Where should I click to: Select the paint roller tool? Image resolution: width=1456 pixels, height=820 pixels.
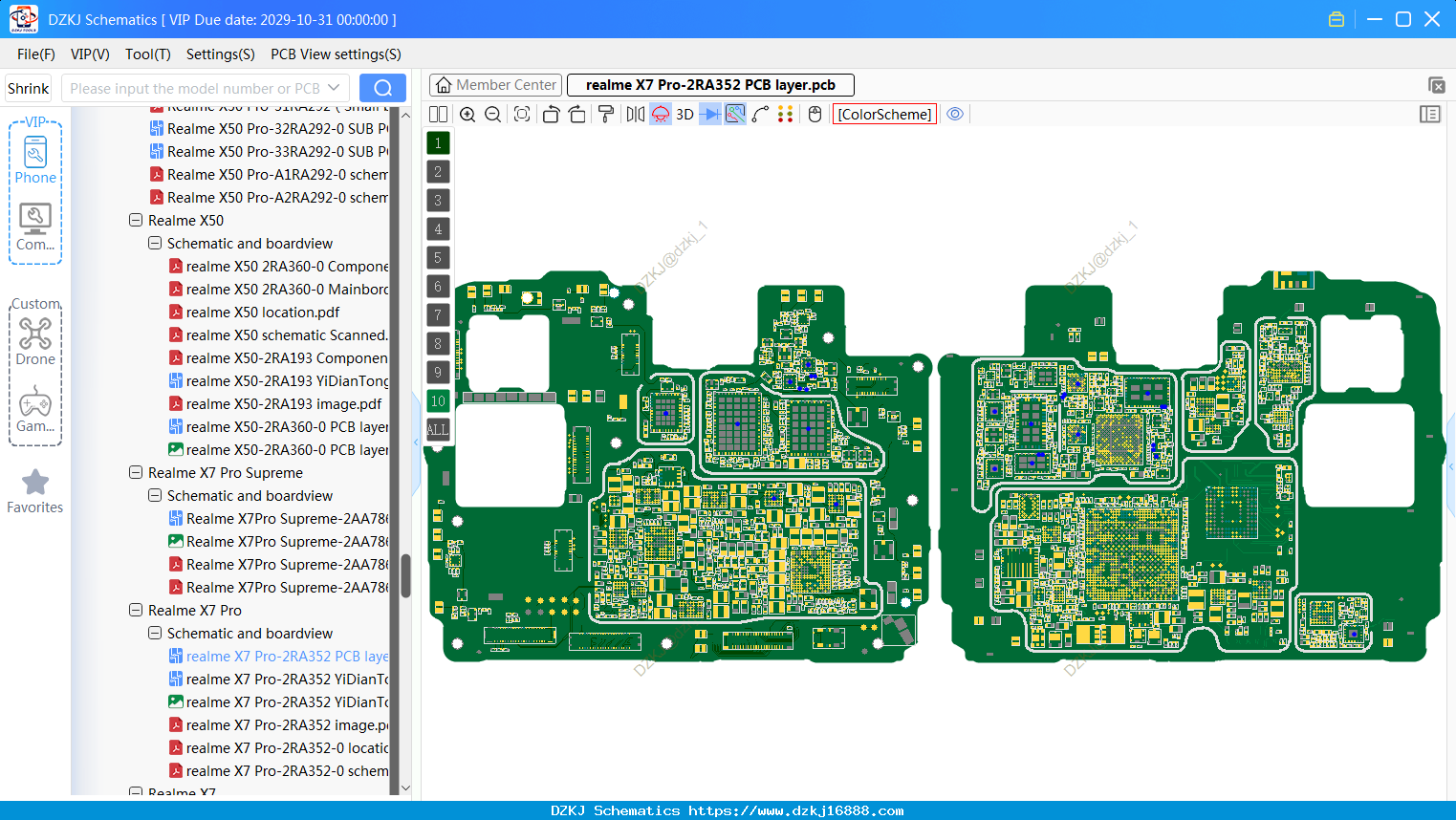coord(606,114)
